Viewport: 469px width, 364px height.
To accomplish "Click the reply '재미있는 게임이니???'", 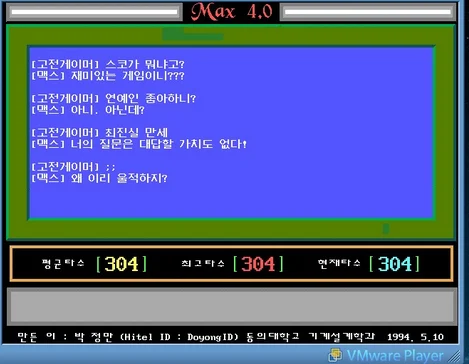I will pyautogui.click(x=127, y=76).
